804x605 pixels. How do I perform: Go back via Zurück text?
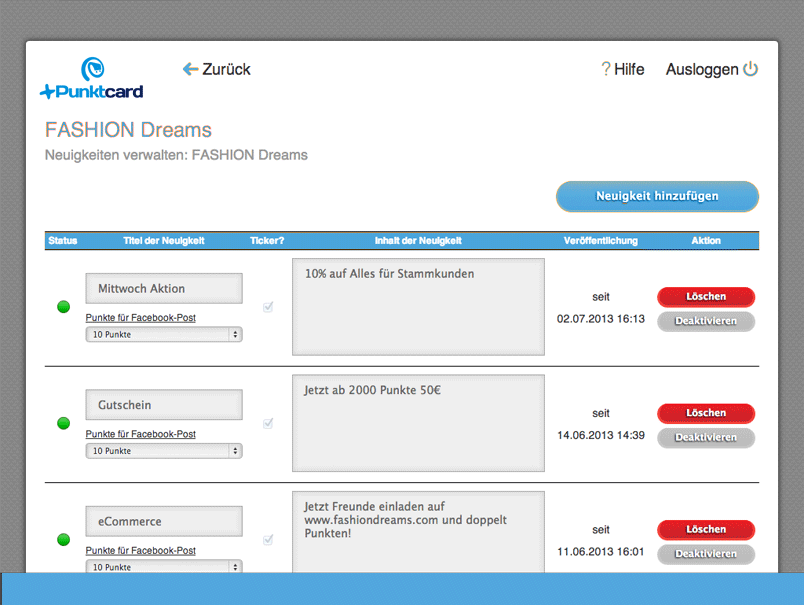226,69
